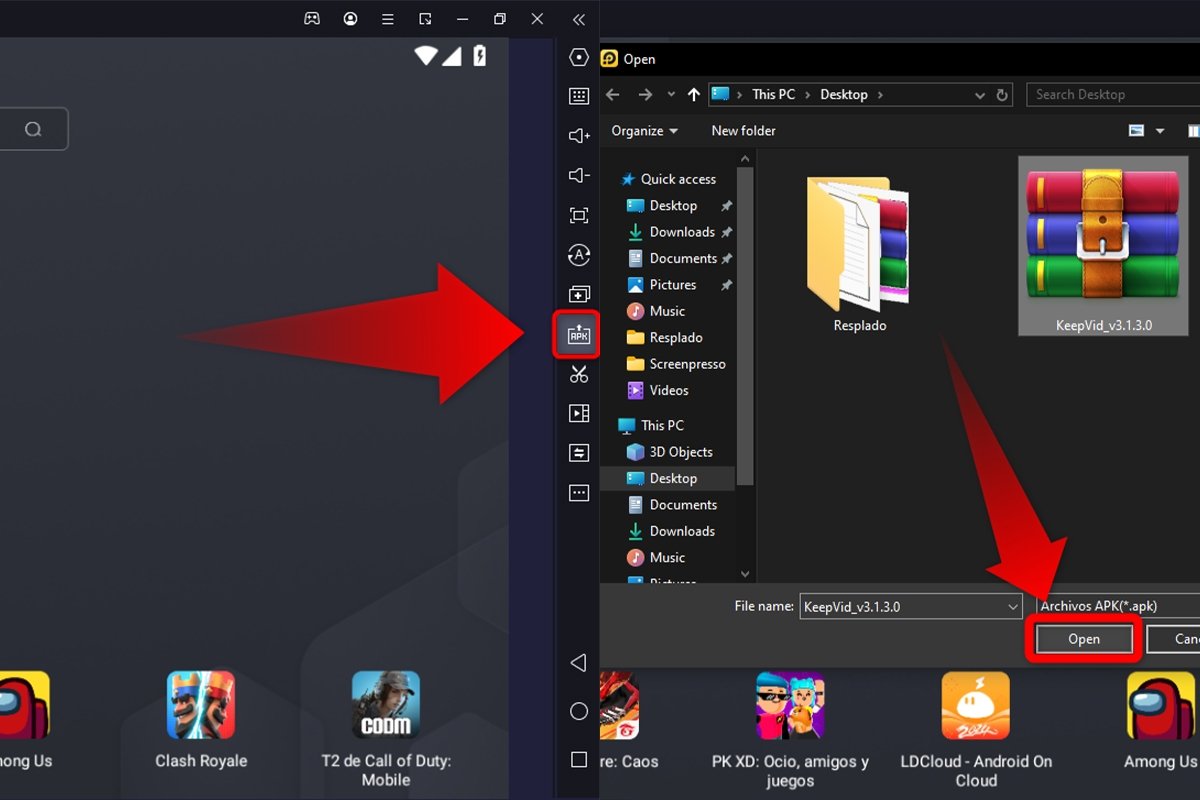Screen dimensions: 1200x800
Task: Click the search magnifier in LDPlayer home
Action: tap(33, 129)
